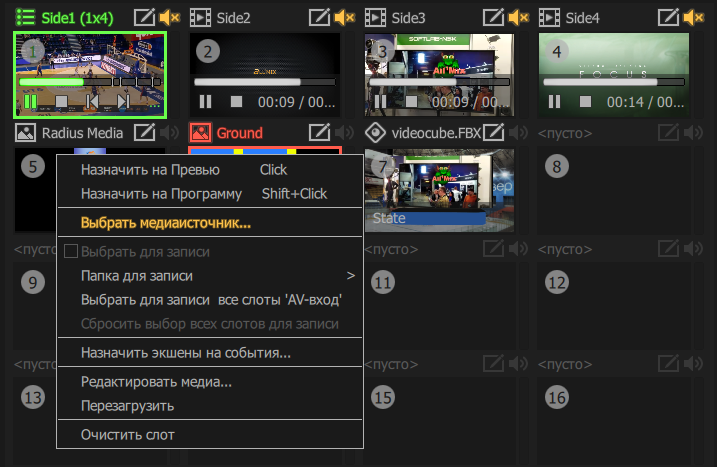The height and width of the screenshot is (467, 717).
Task: Expand the 'Папка для записи' submenu
Action: click(210, 276)
